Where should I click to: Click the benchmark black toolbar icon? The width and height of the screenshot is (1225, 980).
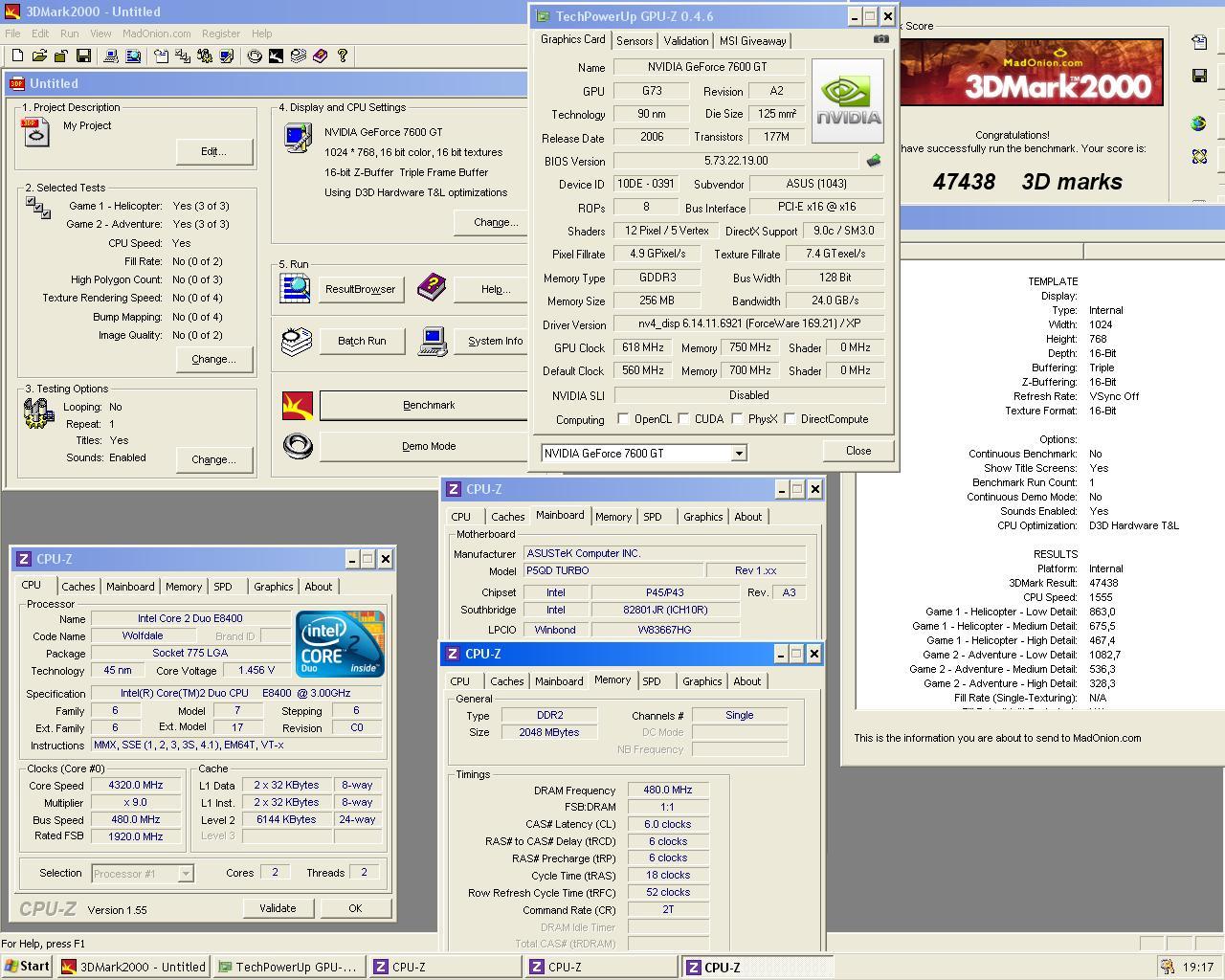tap(276, 56)
